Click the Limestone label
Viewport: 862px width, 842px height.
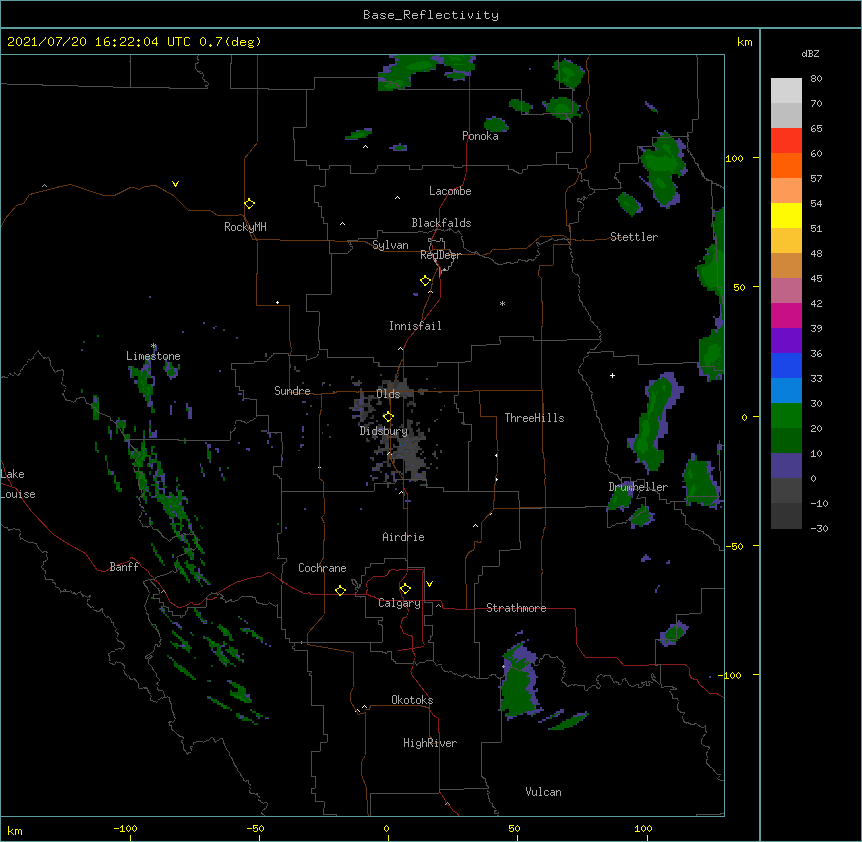(x=153, y=356)
